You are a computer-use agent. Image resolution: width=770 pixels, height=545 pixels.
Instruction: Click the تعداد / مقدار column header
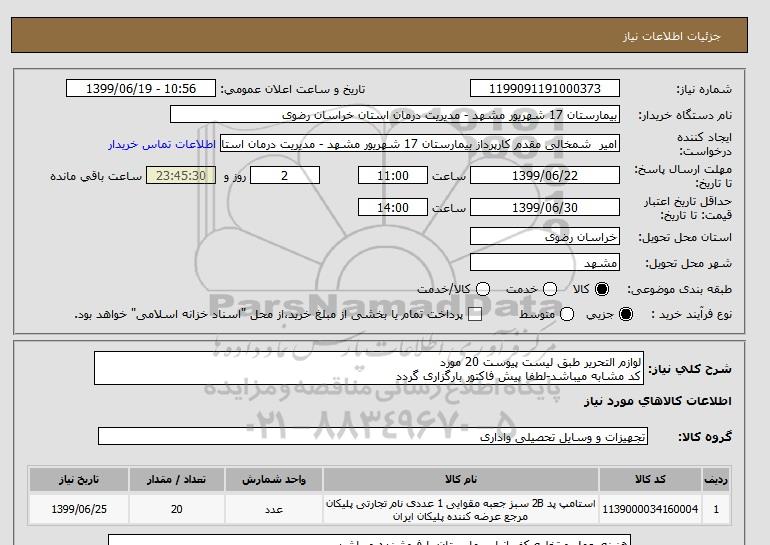pyautogui.click(x=177, y=480)
